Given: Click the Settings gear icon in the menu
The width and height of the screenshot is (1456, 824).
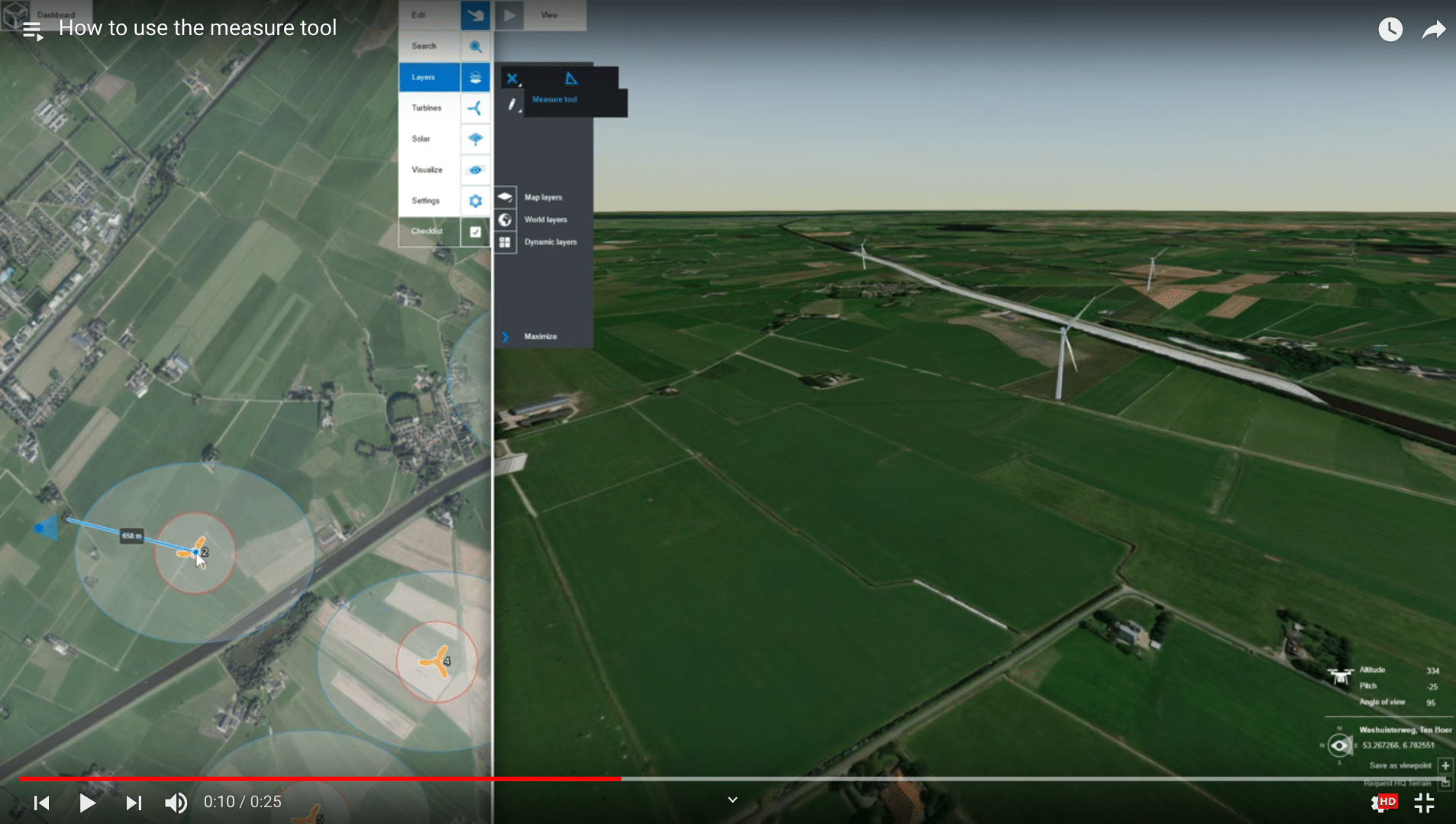Looking at the screenshot, I should tap(475, 201).
